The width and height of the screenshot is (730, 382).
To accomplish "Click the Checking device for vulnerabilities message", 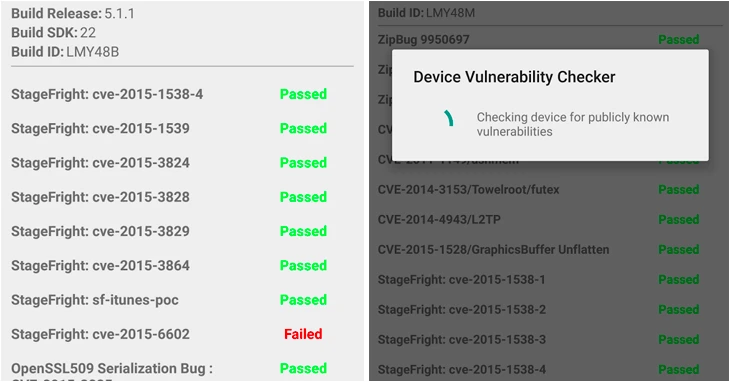I will tap(573, 124).
